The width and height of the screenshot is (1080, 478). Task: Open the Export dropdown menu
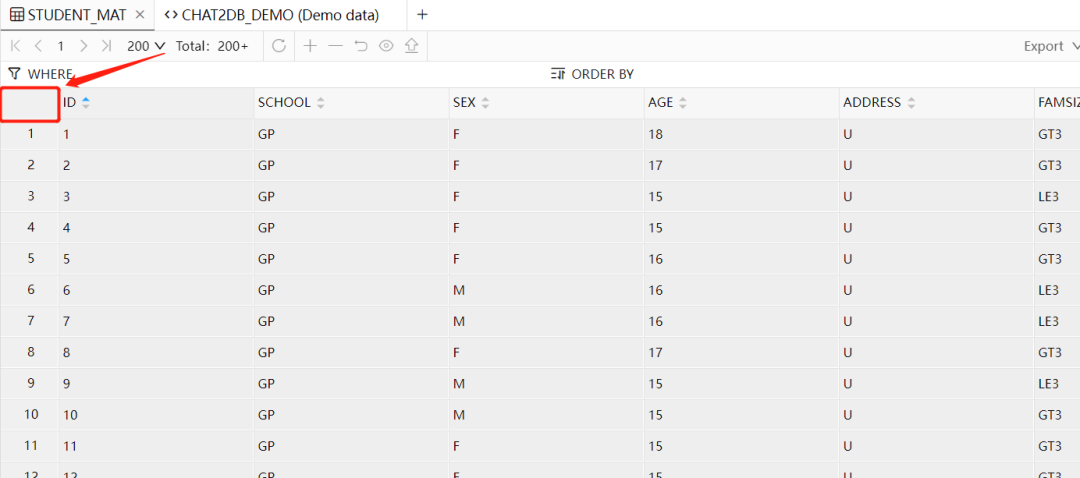1048,46
